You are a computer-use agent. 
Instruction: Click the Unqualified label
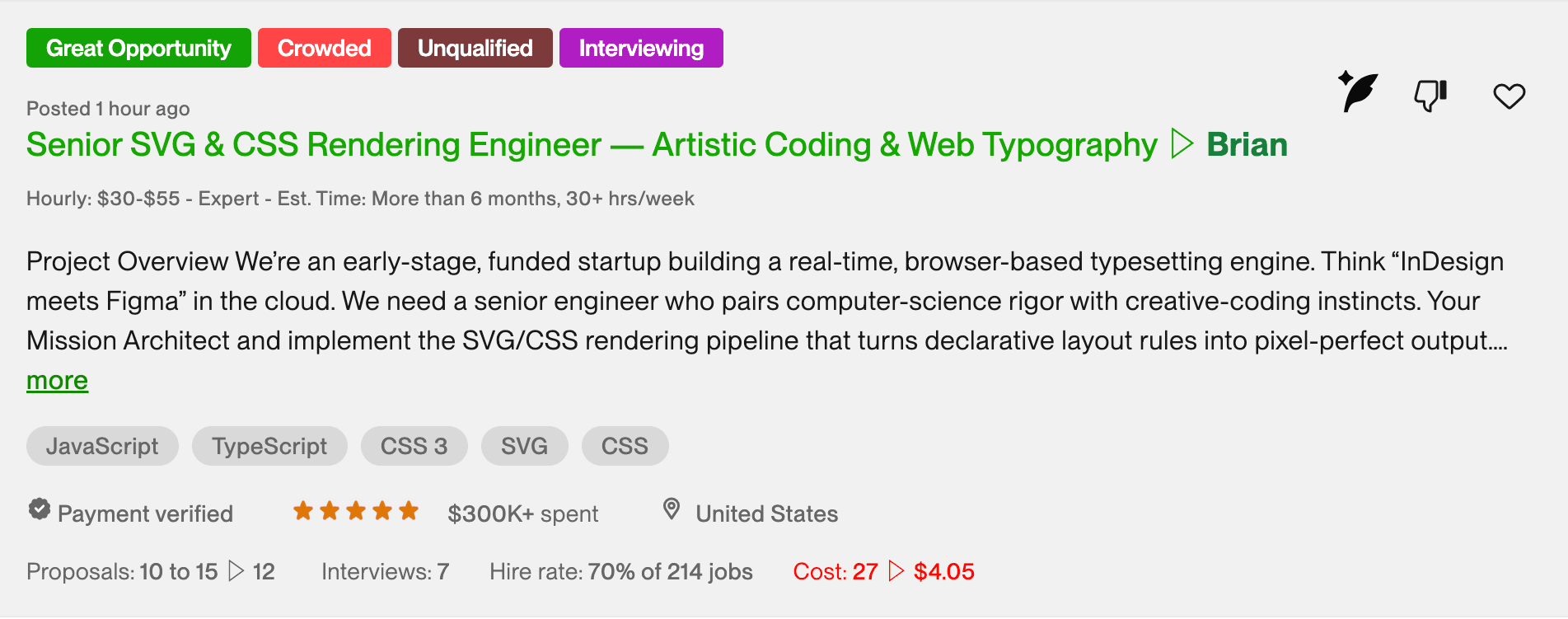475,48
